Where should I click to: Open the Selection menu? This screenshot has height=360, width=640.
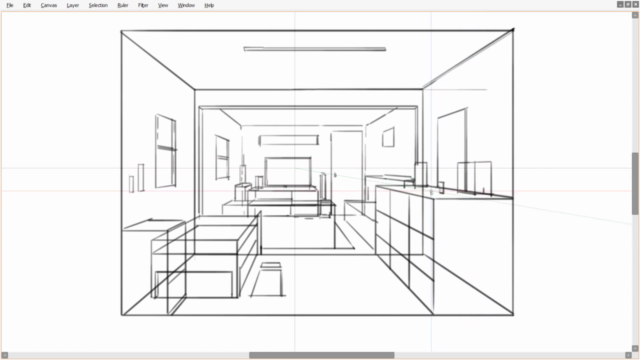tap(98, 5)
